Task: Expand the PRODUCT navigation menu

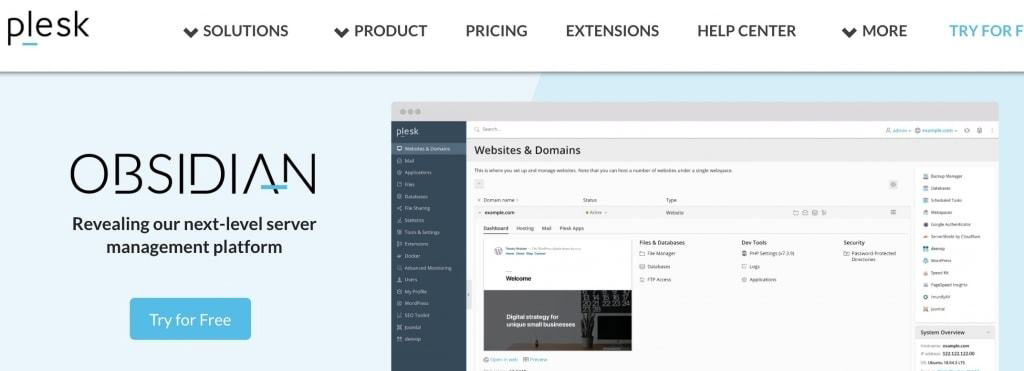Action: [x=381, y=31]
